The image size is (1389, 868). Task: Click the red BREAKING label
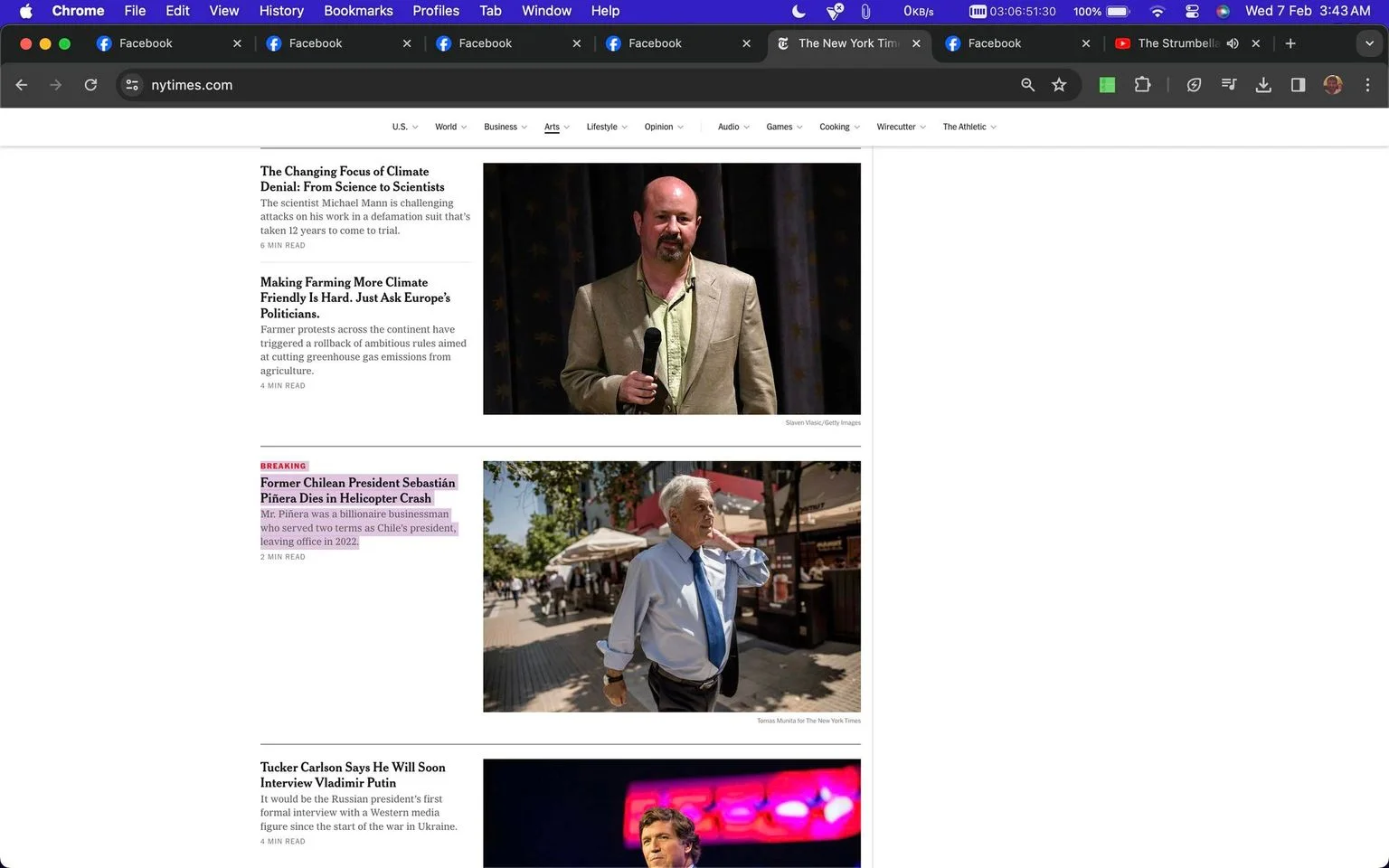click(x=283, y=466)
